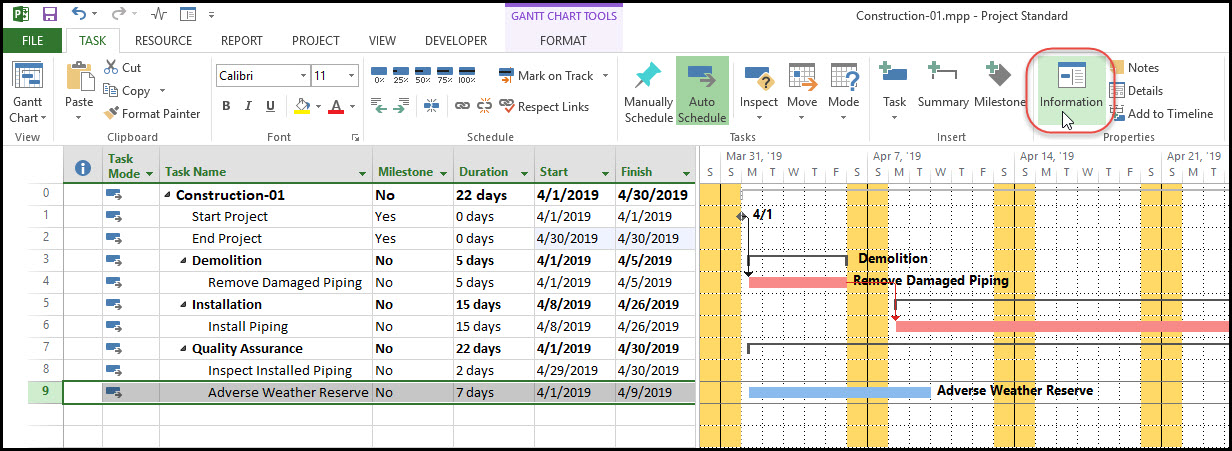1232x451 pixels.
Task: Open the Calibri font name dropdown
Action: [302, 76]
